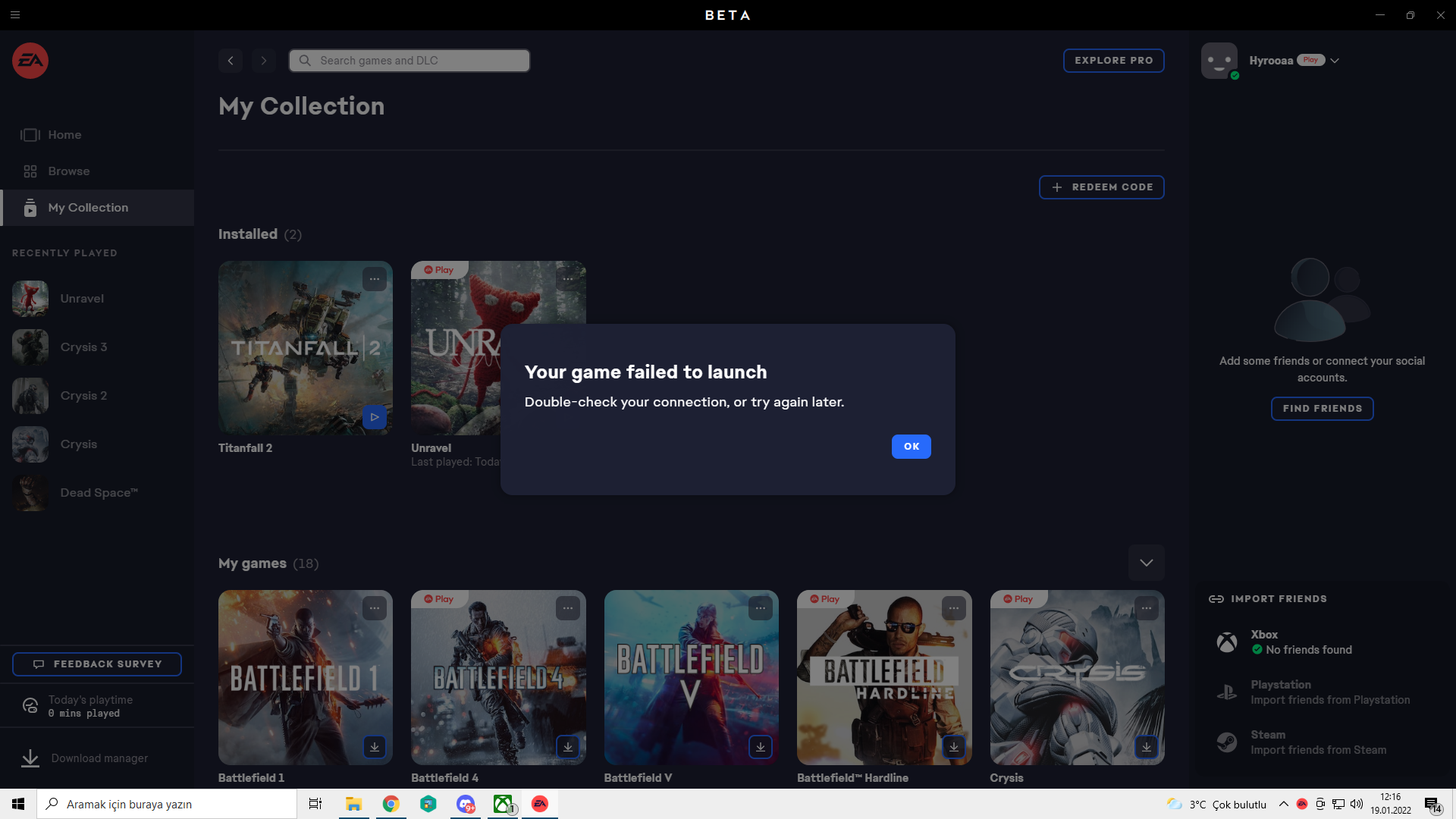The height and width of the screenshot is (819, 1456).
Task: Download Battlefield 1 via tile icon
Action: point(375,747)
